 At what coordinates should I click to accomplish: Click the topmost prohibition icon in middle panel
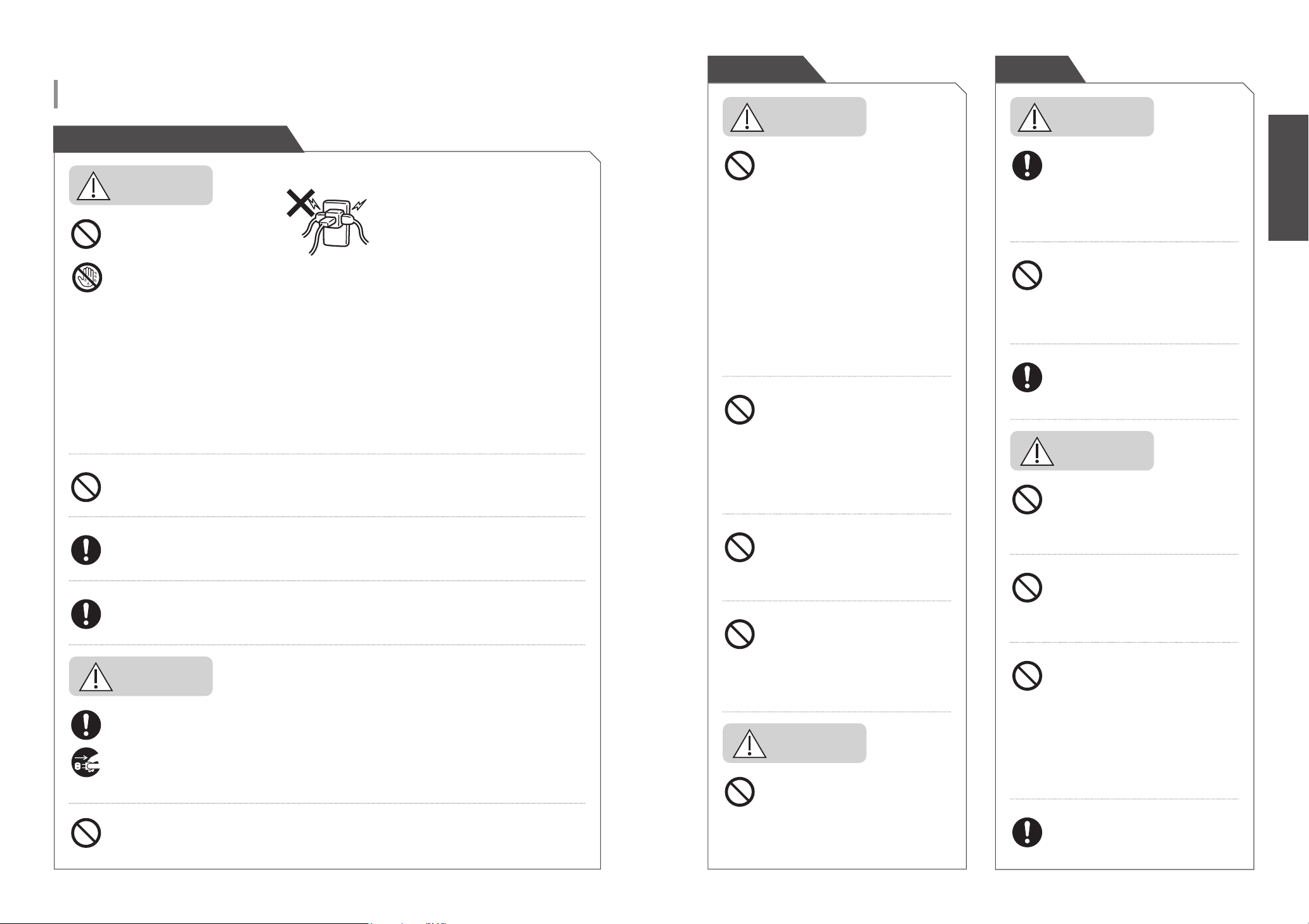(739, 166)
